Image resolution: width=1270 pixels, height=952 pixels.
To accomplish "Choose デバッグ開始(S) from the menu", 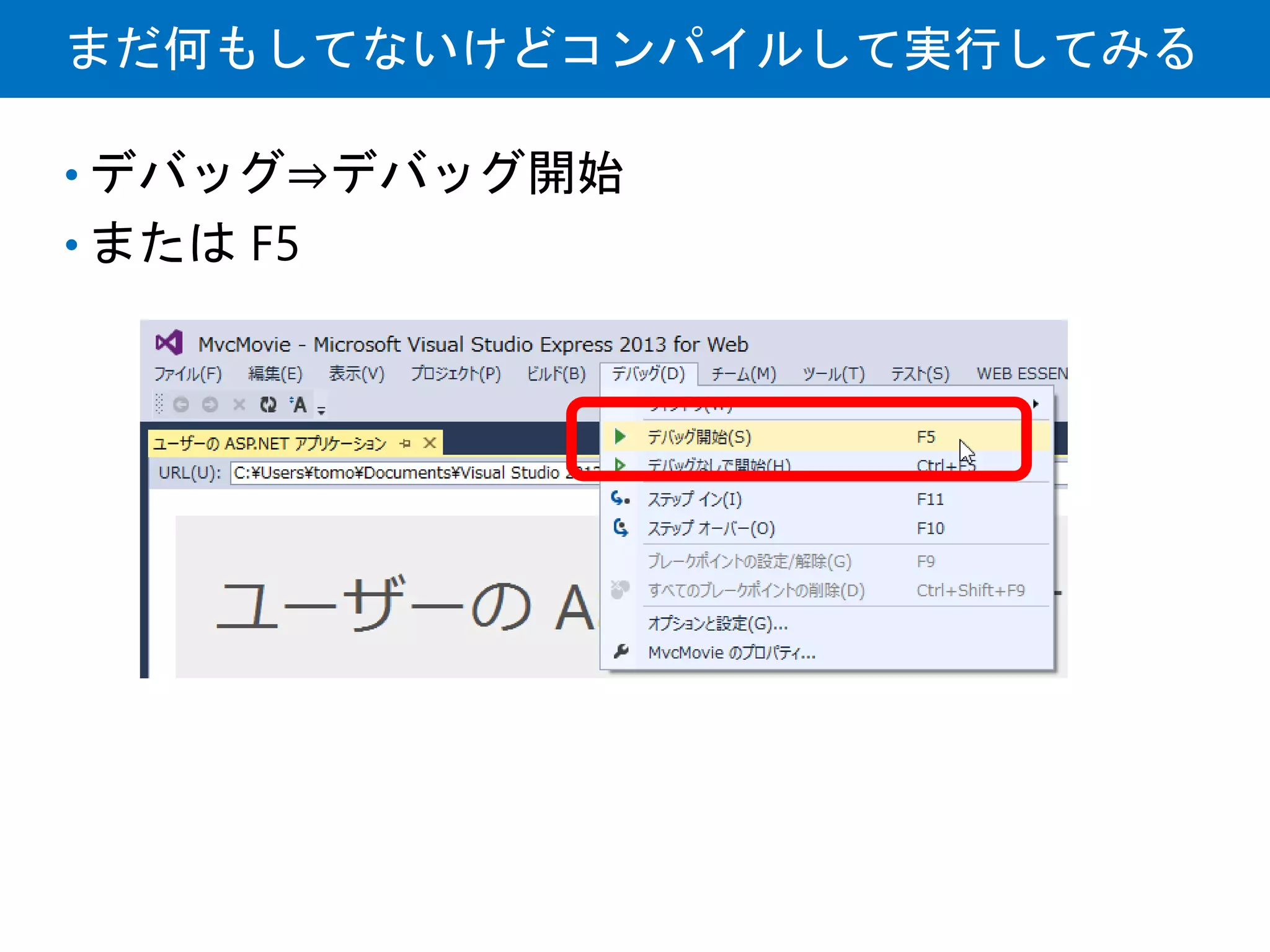I will 827,437.
